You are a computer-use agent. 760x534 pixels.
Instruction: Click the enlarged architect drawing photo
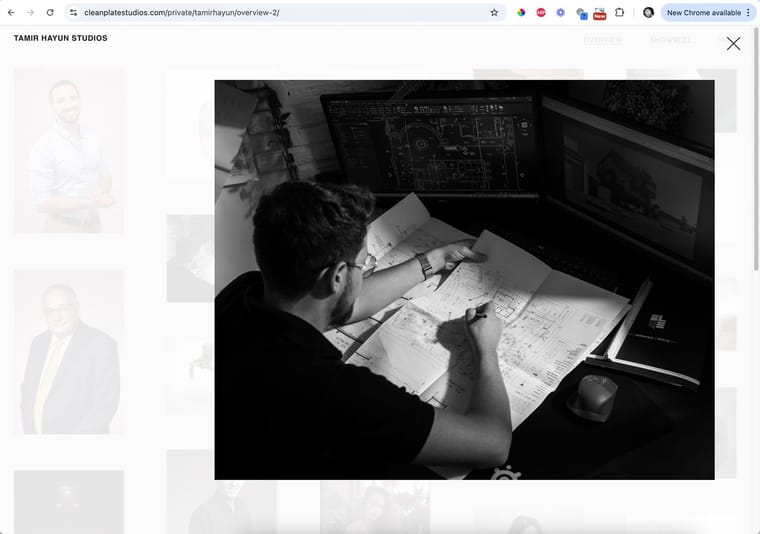pos(464,280)
